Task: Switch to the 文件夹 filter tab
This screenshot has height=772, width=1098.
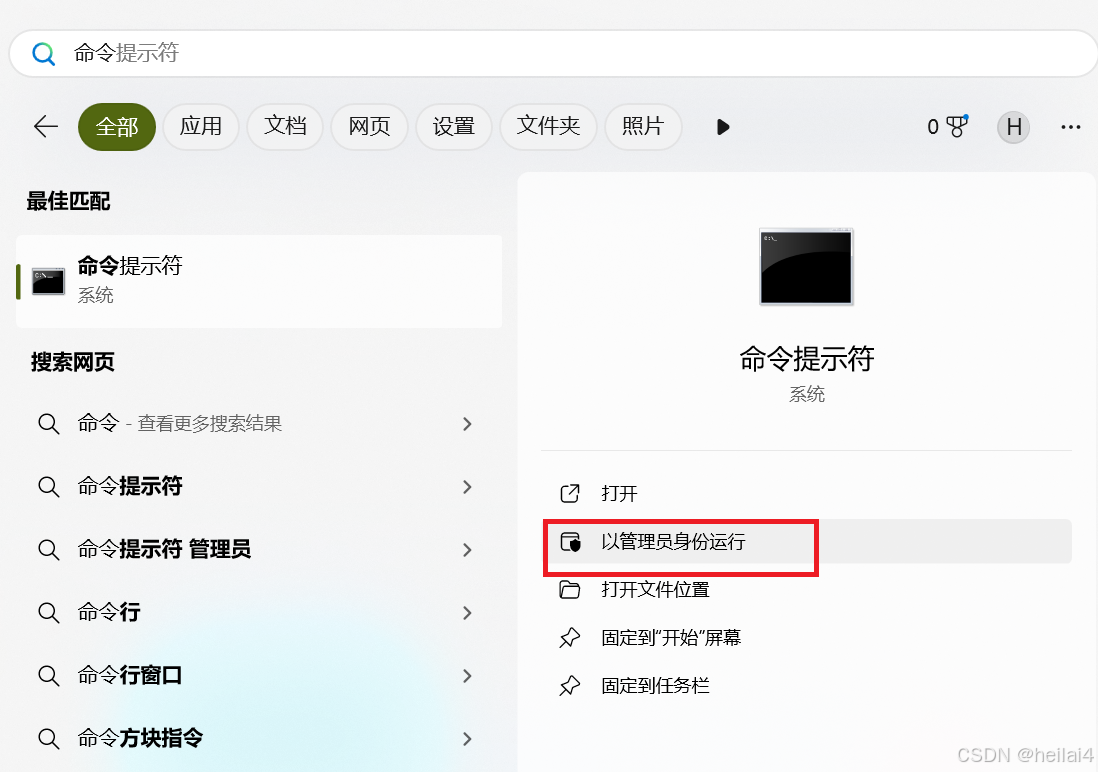Action: click(548, 127)
